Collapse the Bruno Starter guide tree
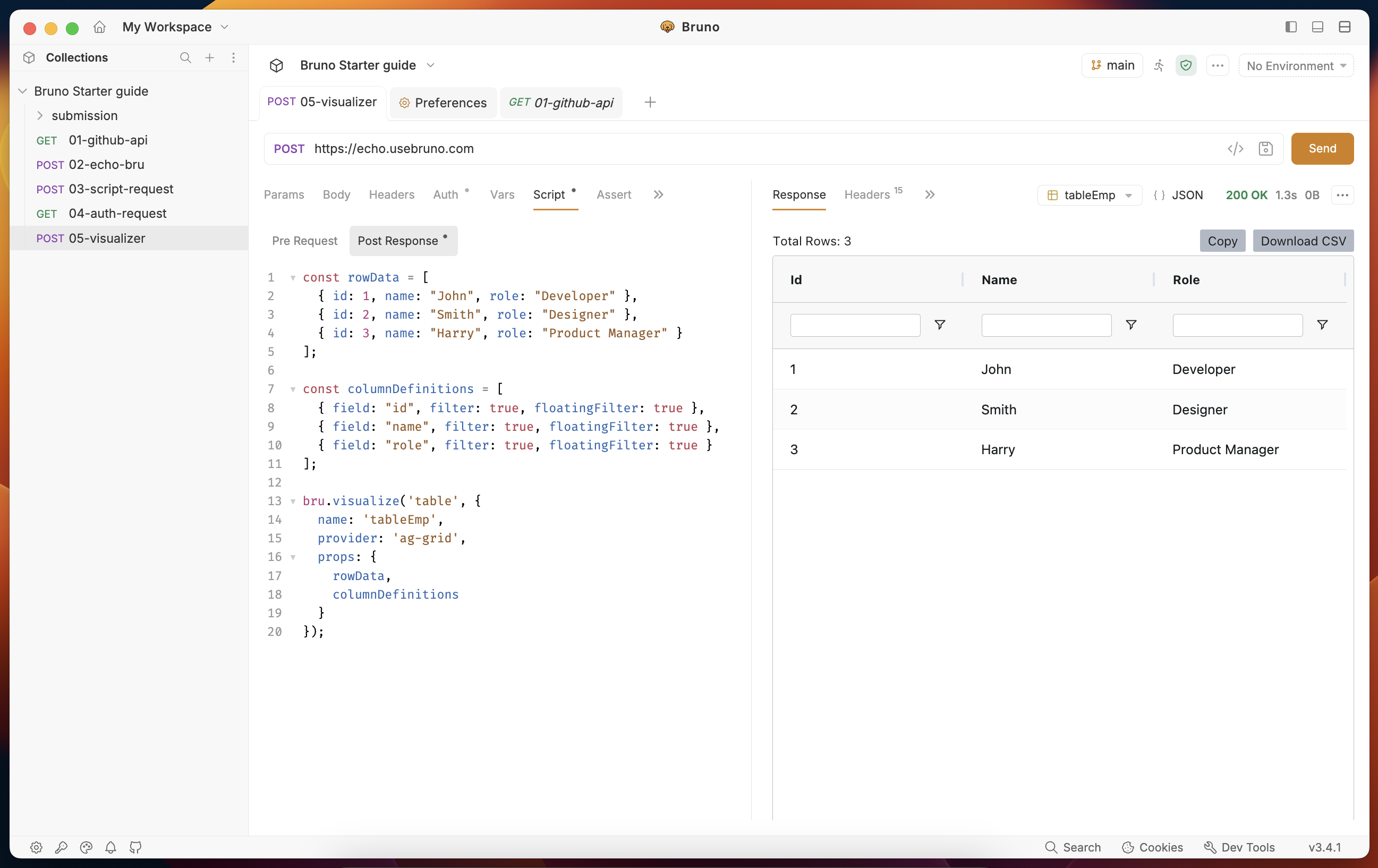Screen dimensions: 1378x868 23,91
